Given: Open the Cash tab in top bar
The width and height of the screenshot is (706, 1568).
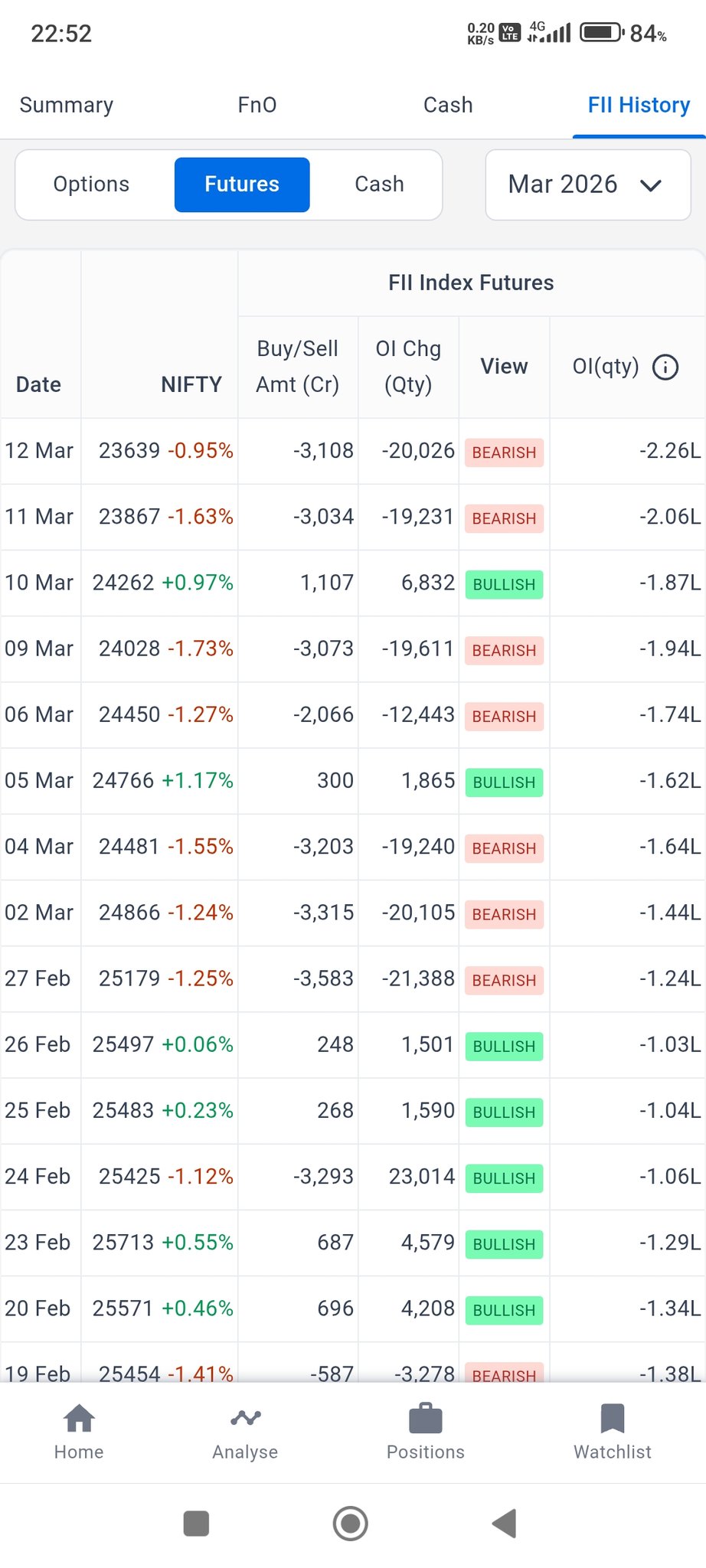Looking at the screenshot, I should point(448,105).
